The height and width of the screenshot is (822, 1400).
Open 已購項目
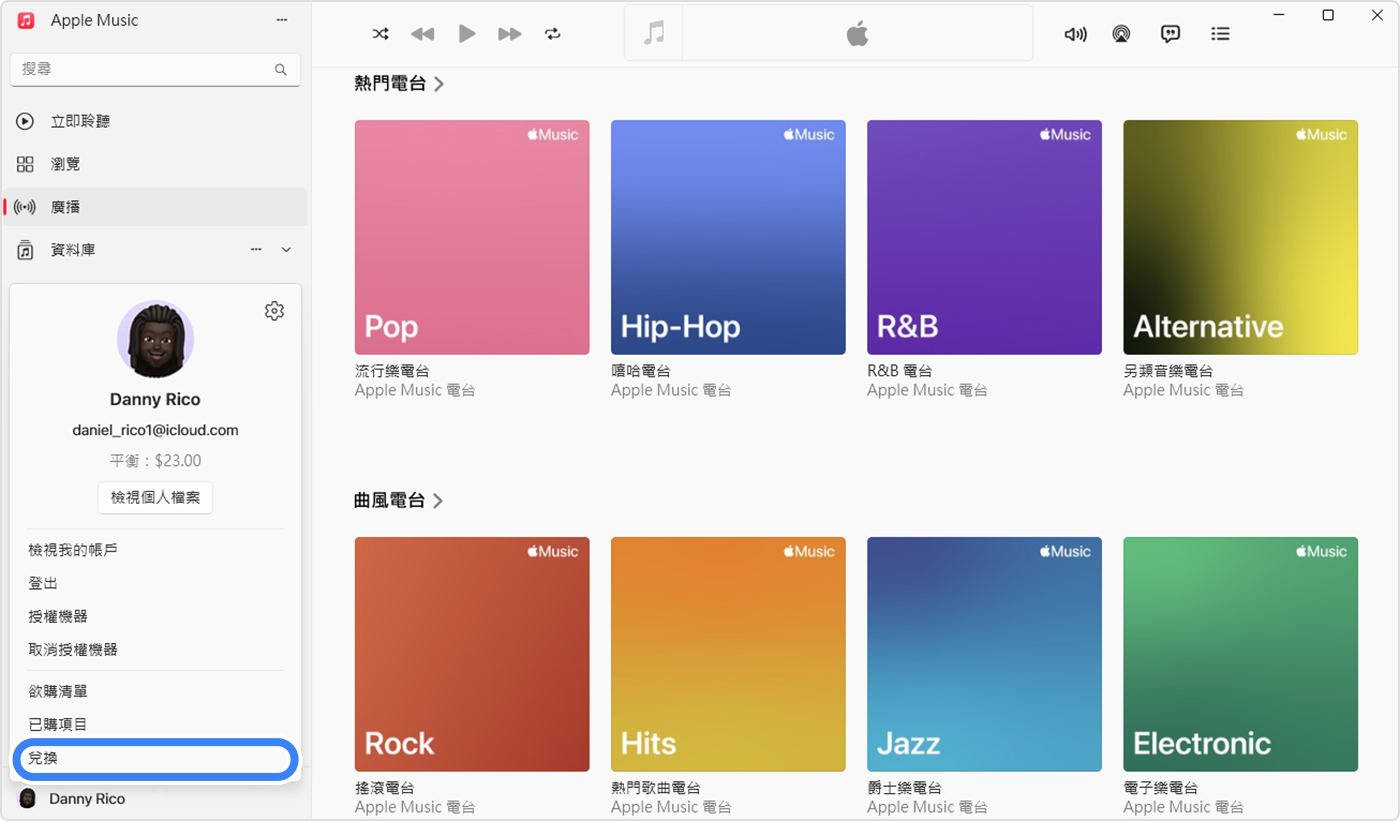pos(58,724)
